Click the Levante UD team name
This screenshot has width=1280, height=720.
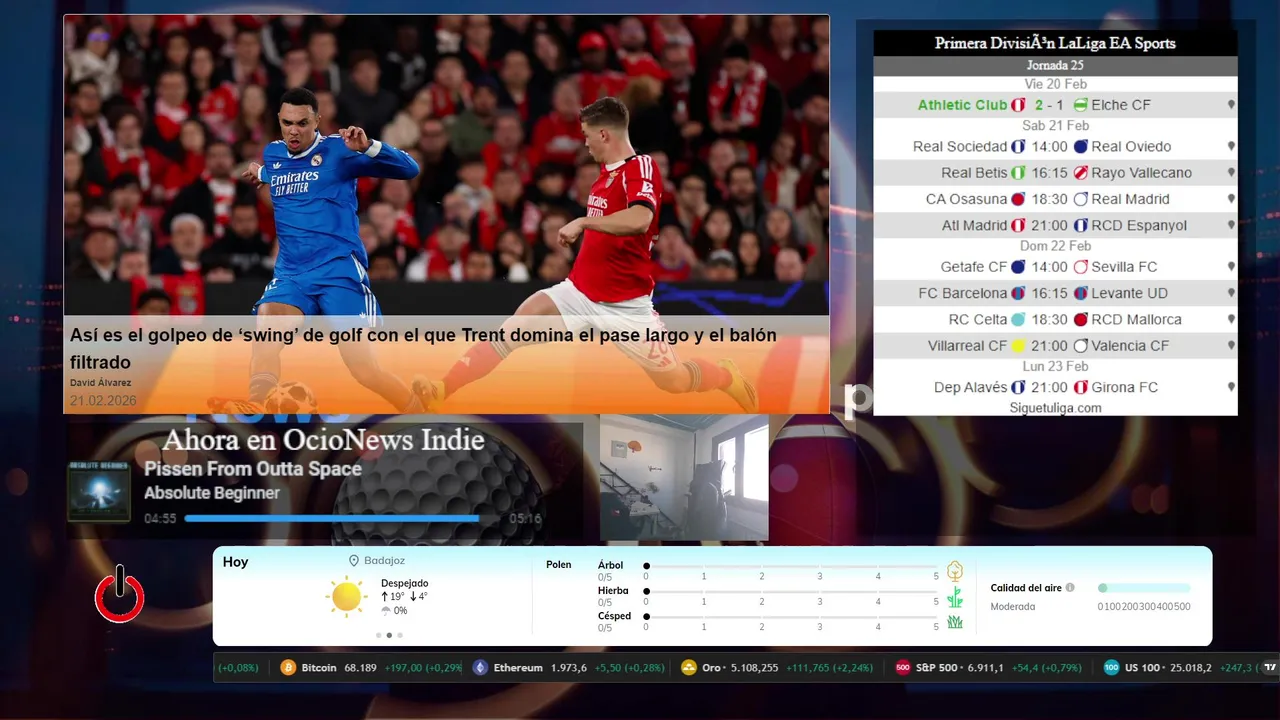pos(1129,293)
